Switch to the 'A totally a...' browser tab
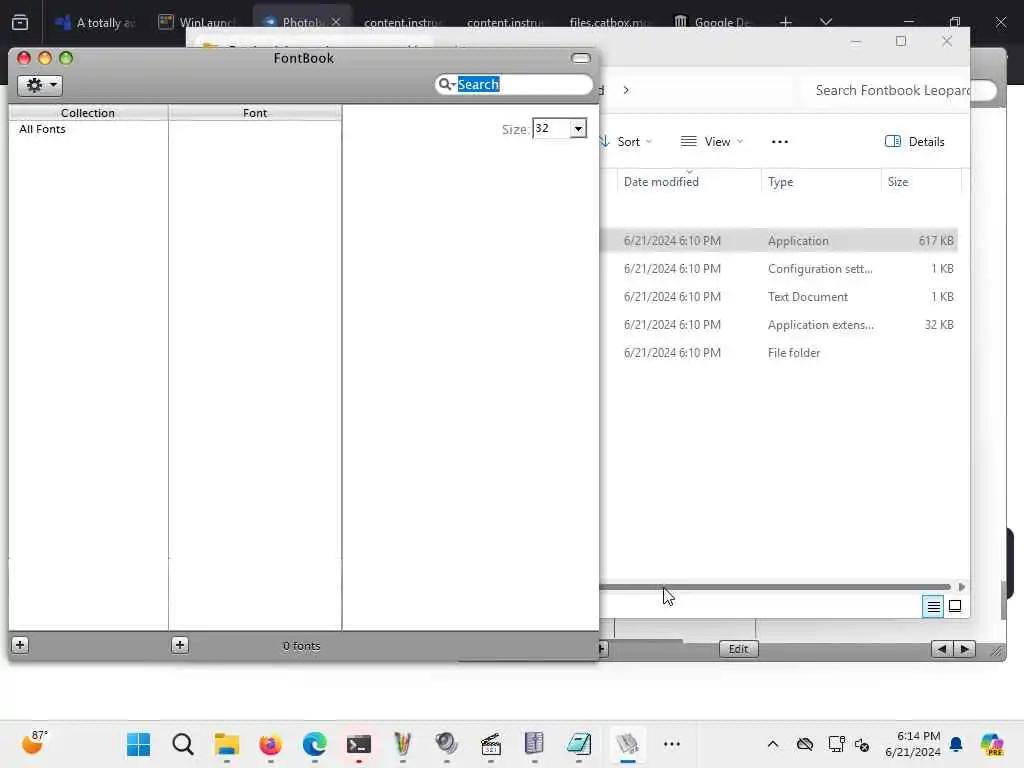 tap(95, 22)
